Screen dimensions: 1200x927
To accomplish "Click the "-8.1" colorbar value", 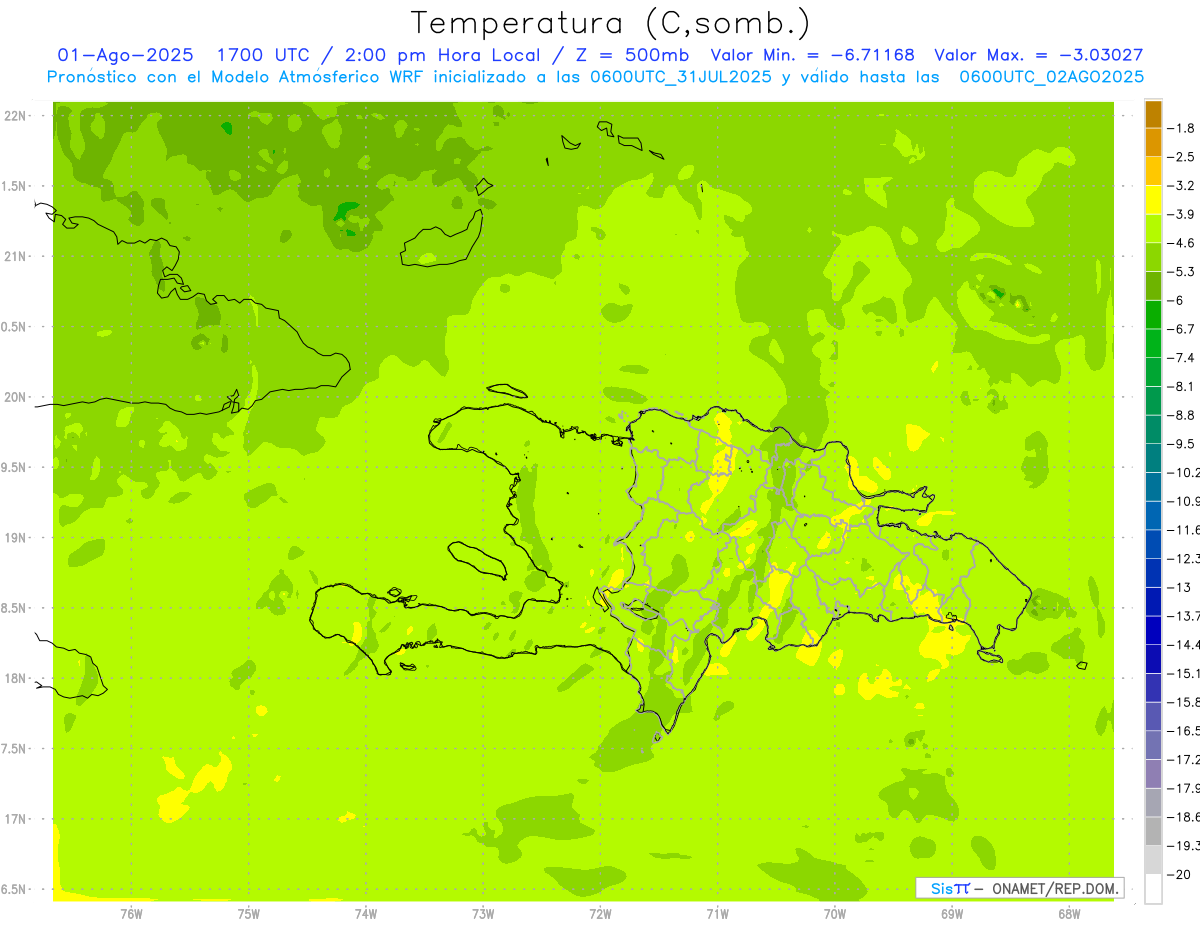I will (x=1183, y=386).
